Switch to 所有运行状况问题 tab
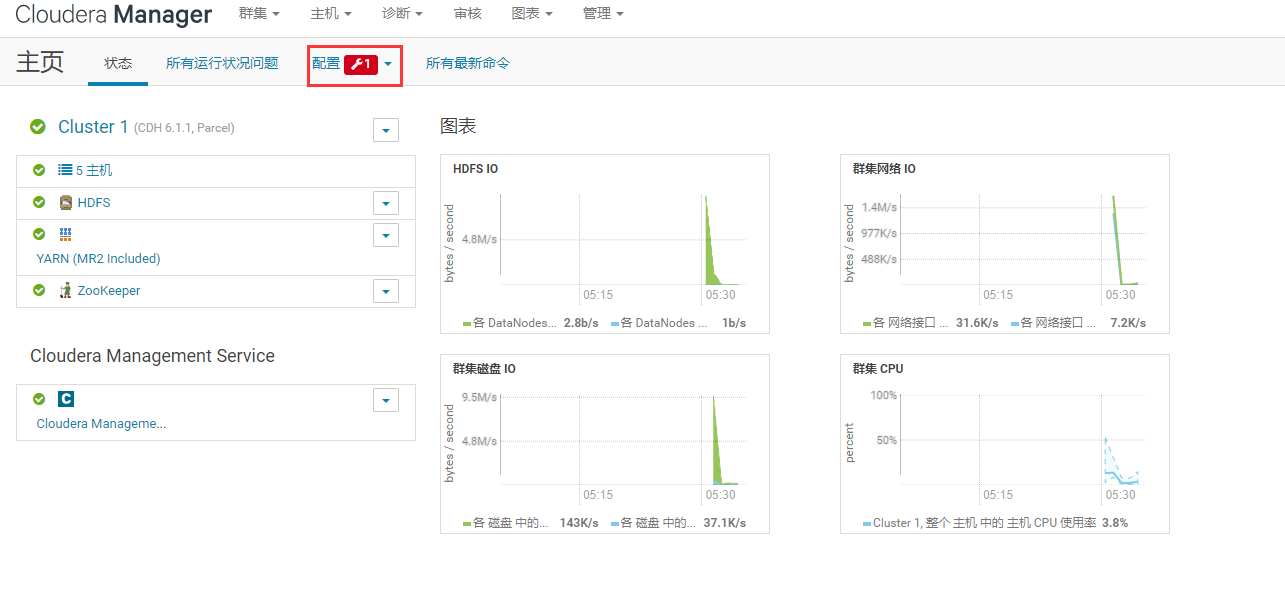This screenshot has width=1285, height=594. coord(222,63)
